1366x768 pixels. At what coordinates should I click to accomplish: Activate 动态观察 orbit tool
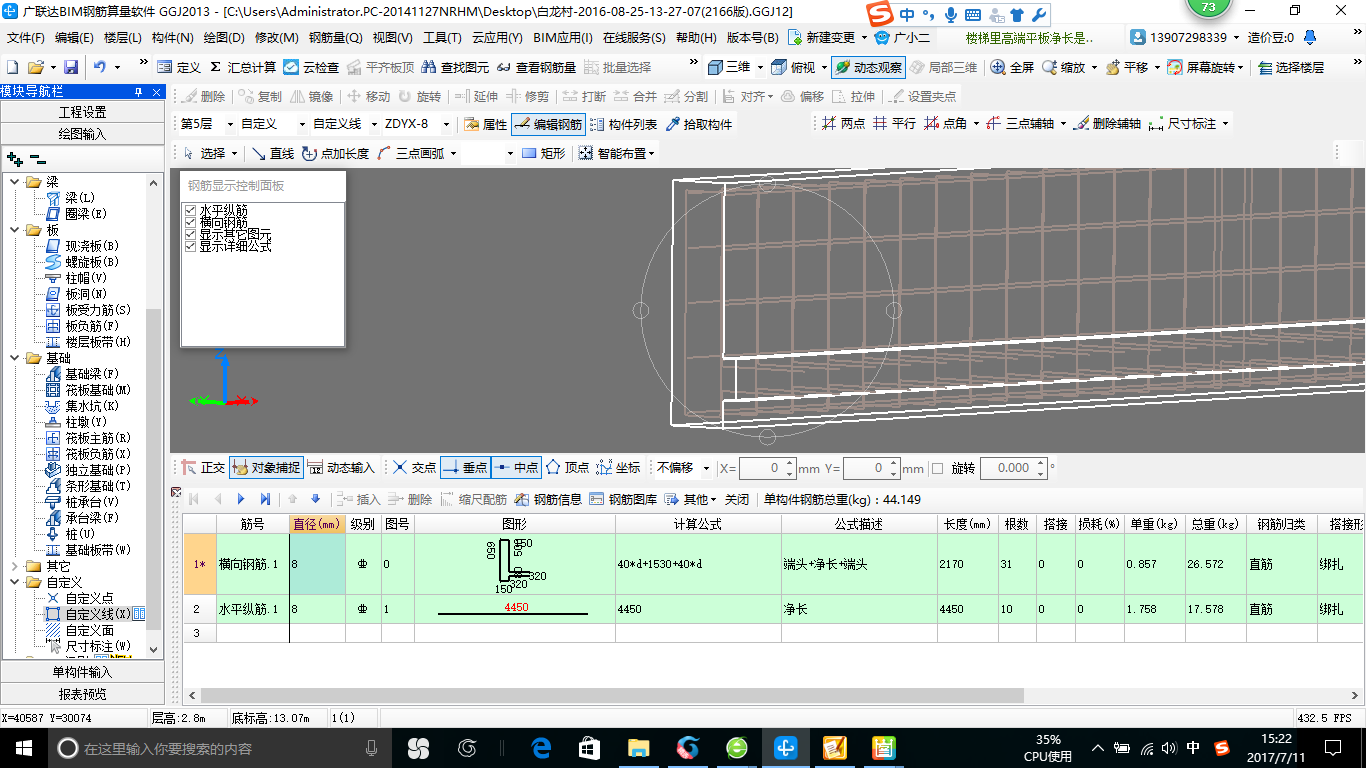tap(868, 67)
